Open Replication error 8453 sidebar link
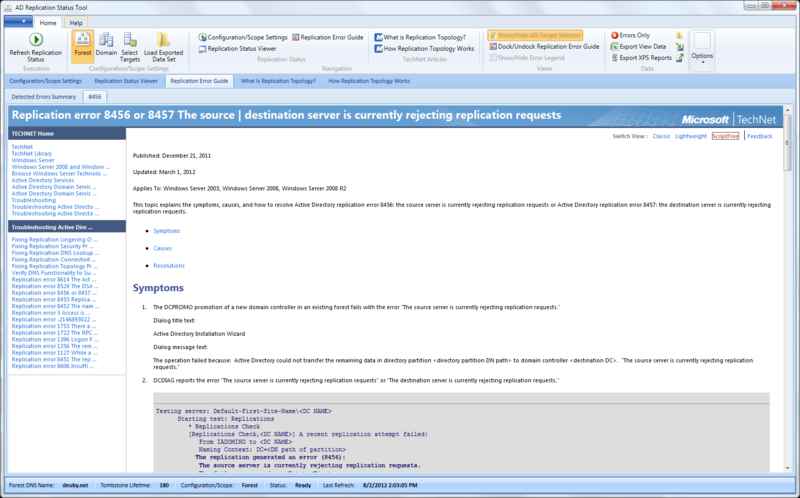The image size is (800, 498). (54, 300)
